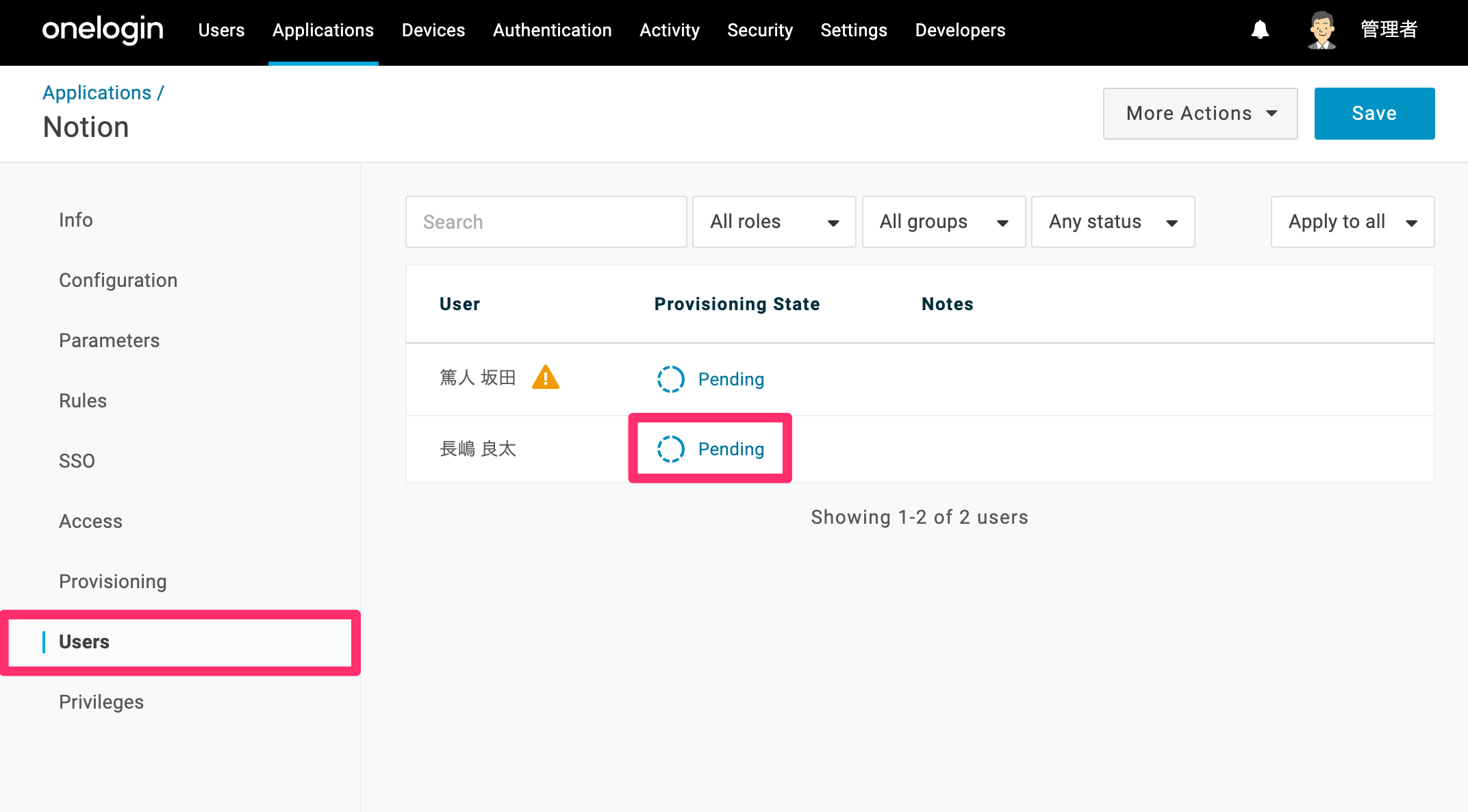Expand the All roles dropdown
Screen dimensions: 1468x812
[774, 222]
